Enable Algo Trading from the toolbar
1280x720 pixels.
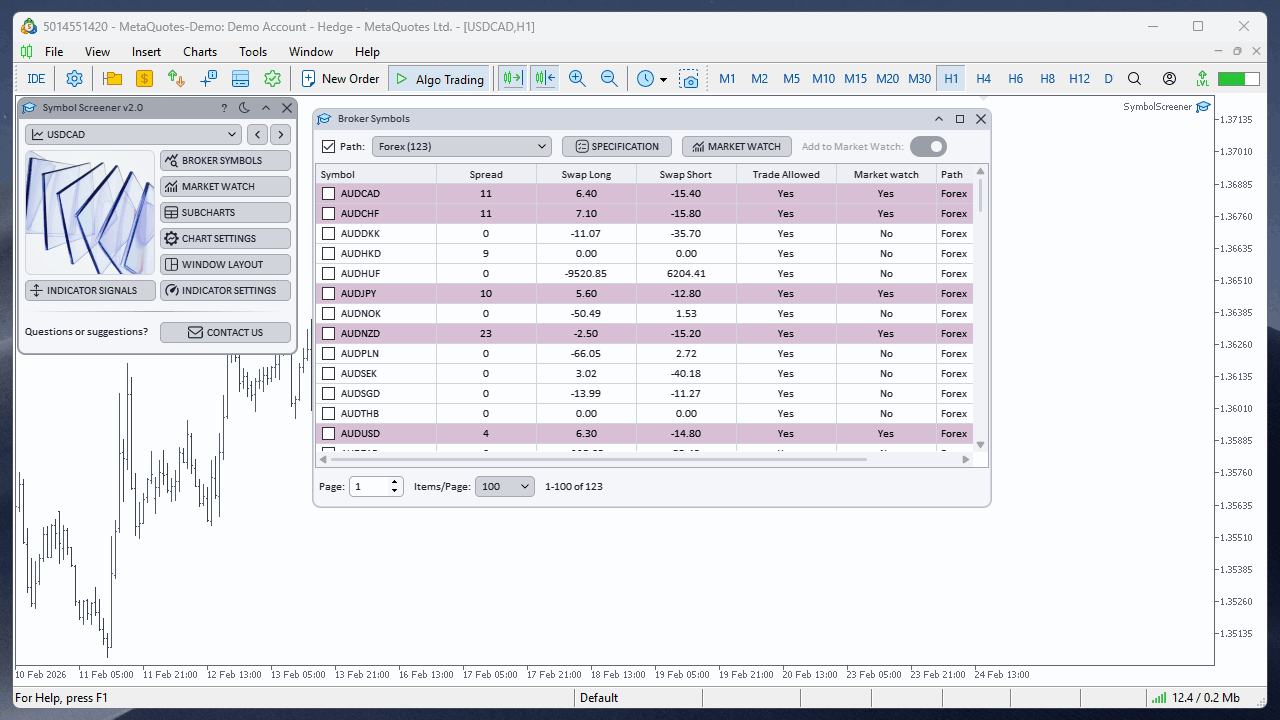pyautogui.click(x=438, y=78)
